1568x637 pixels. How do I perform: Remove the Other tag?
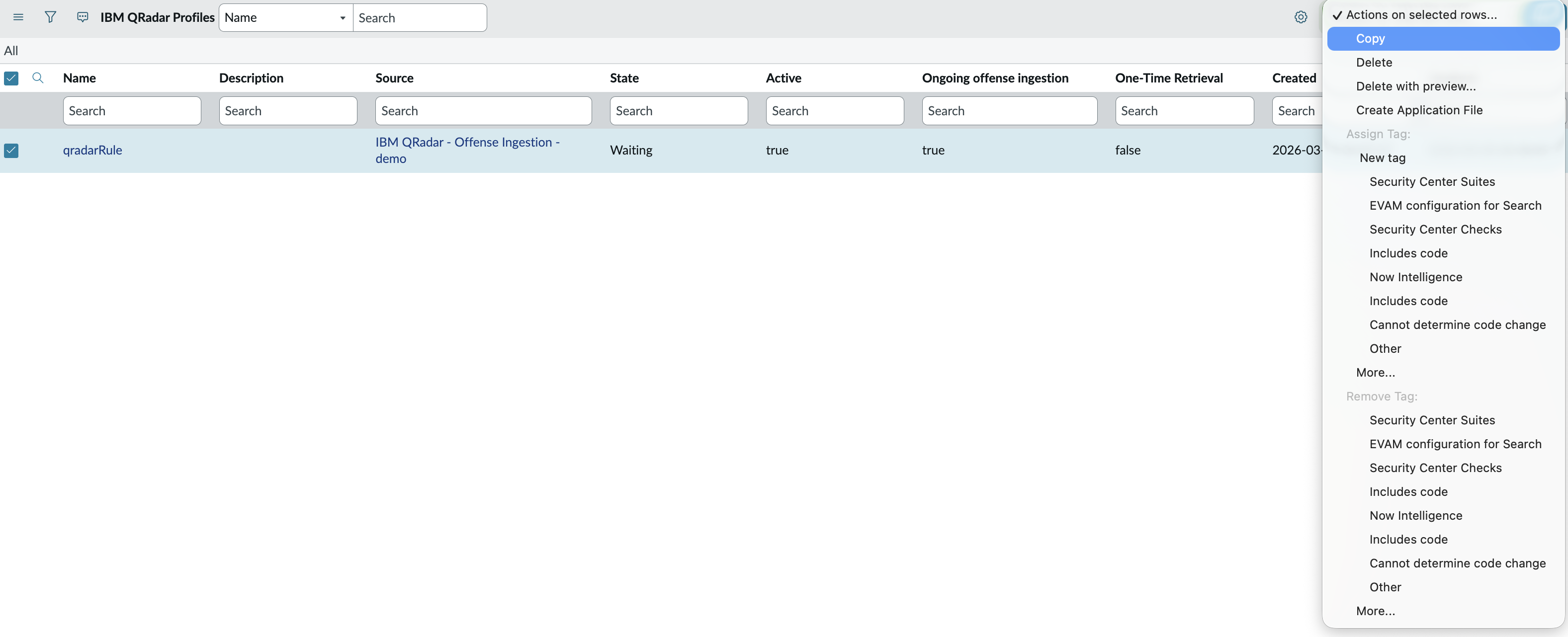[x=1443, y=587]
